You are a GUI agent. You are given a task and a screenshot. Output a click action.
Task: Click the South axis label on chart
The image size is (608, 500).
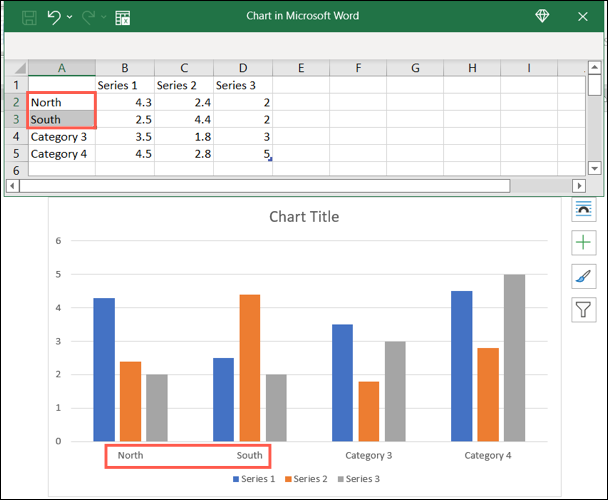249,455
